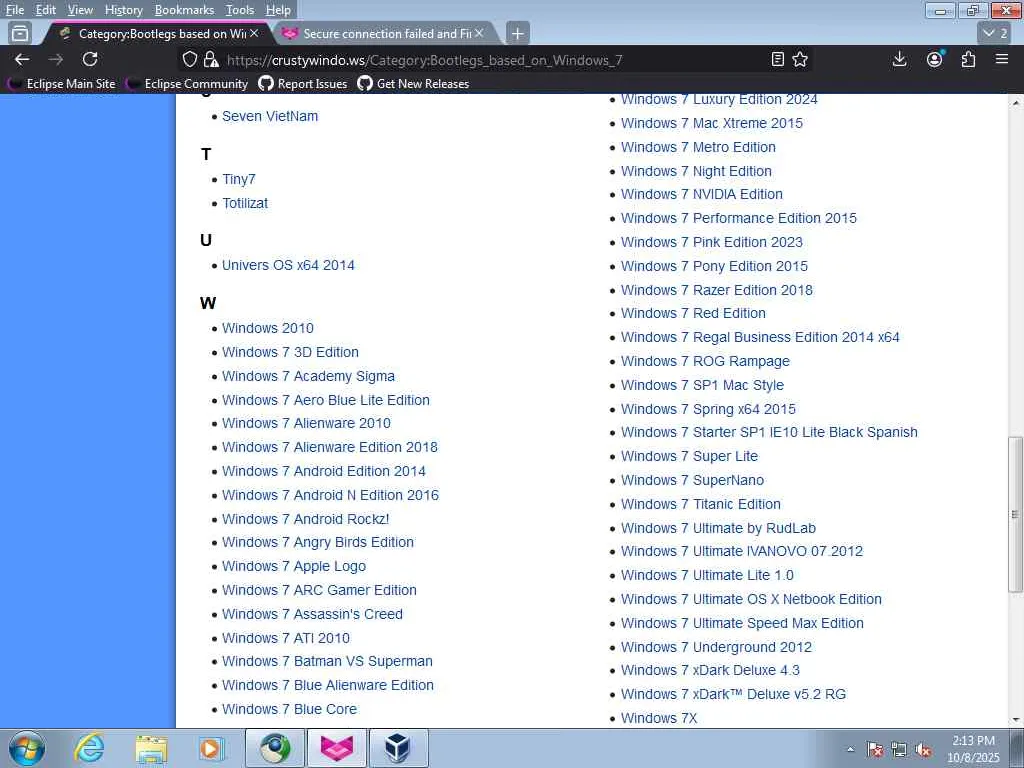The image size is (1024, 768).
Task: Open Windows 7 NVIDIA Edition link
Action: pos(702,194)
